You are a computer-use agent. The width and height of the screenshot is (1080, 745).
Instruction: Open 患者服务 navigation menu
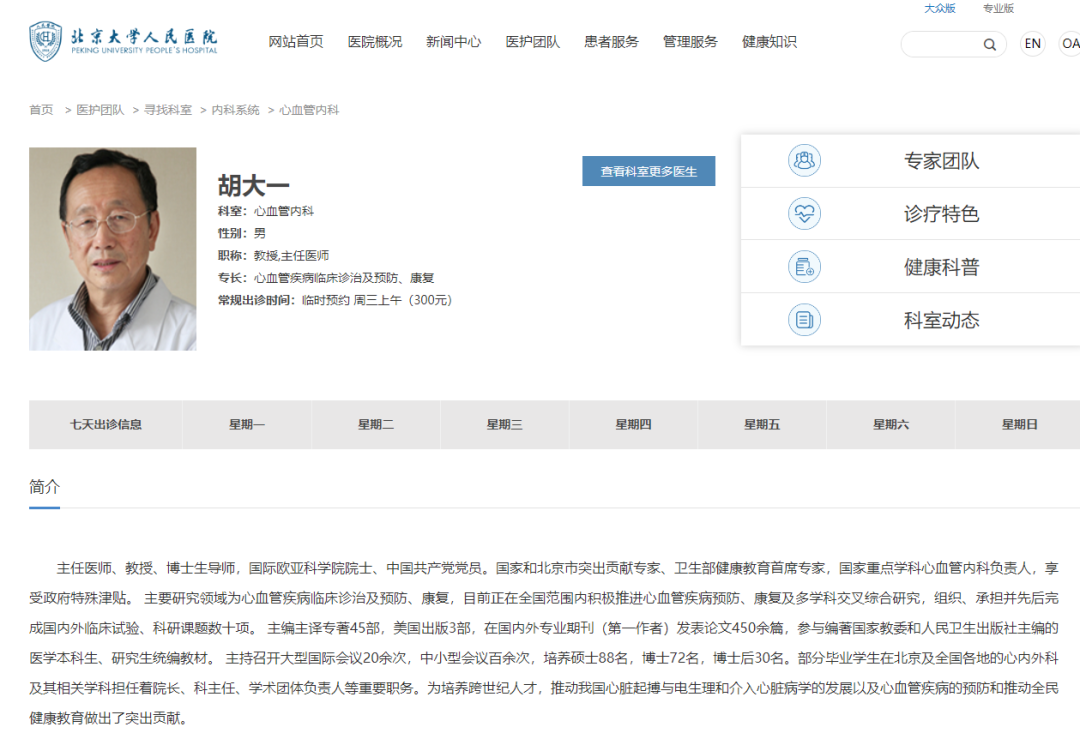611,42
